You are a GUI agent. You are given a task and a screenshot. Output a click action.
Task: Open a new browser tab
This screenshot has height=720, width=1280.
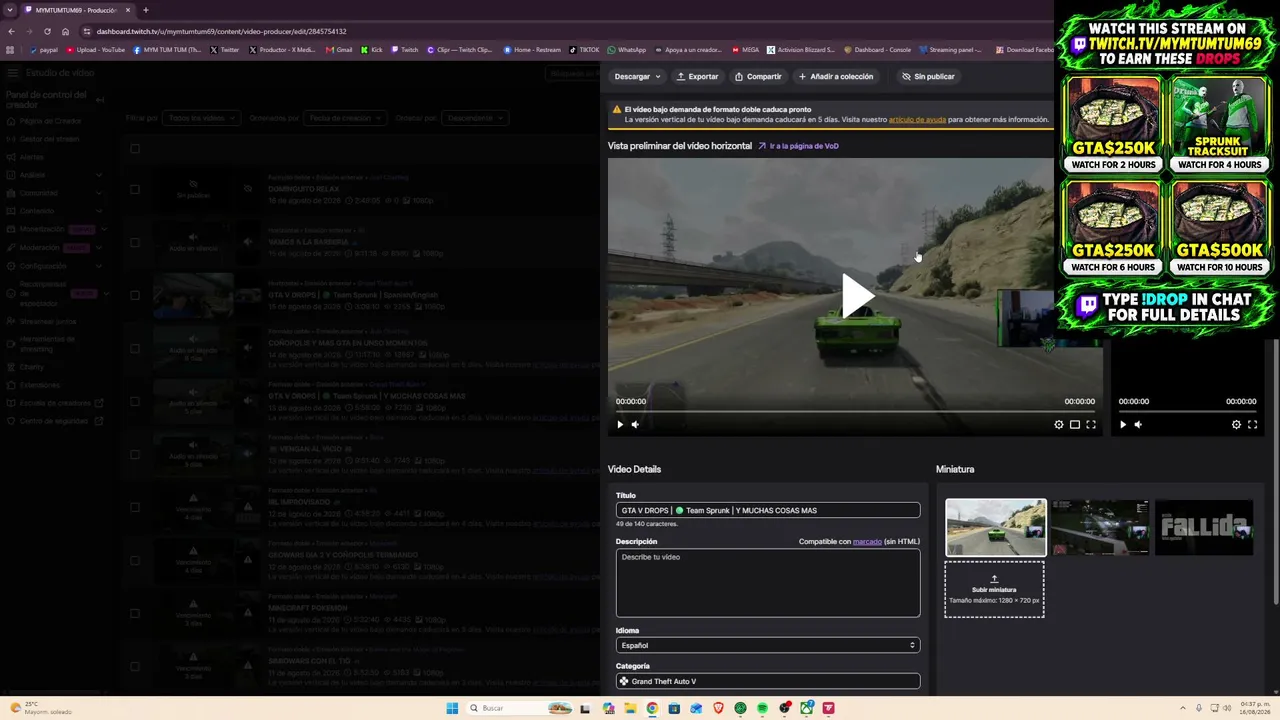coord(146,10)
